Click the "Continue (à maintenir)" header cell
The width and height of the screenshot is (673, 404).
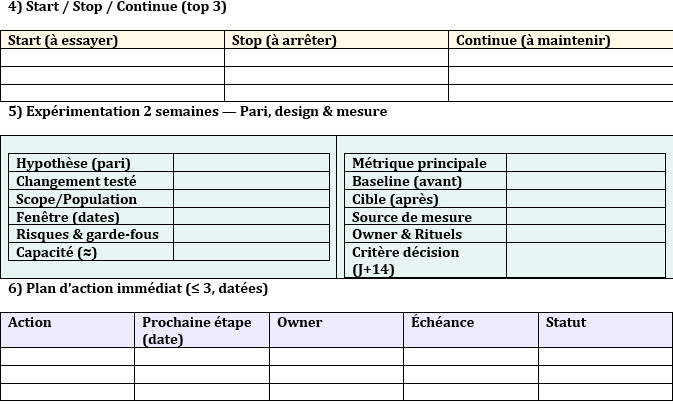pyautogui.click(x=560, y=41)
